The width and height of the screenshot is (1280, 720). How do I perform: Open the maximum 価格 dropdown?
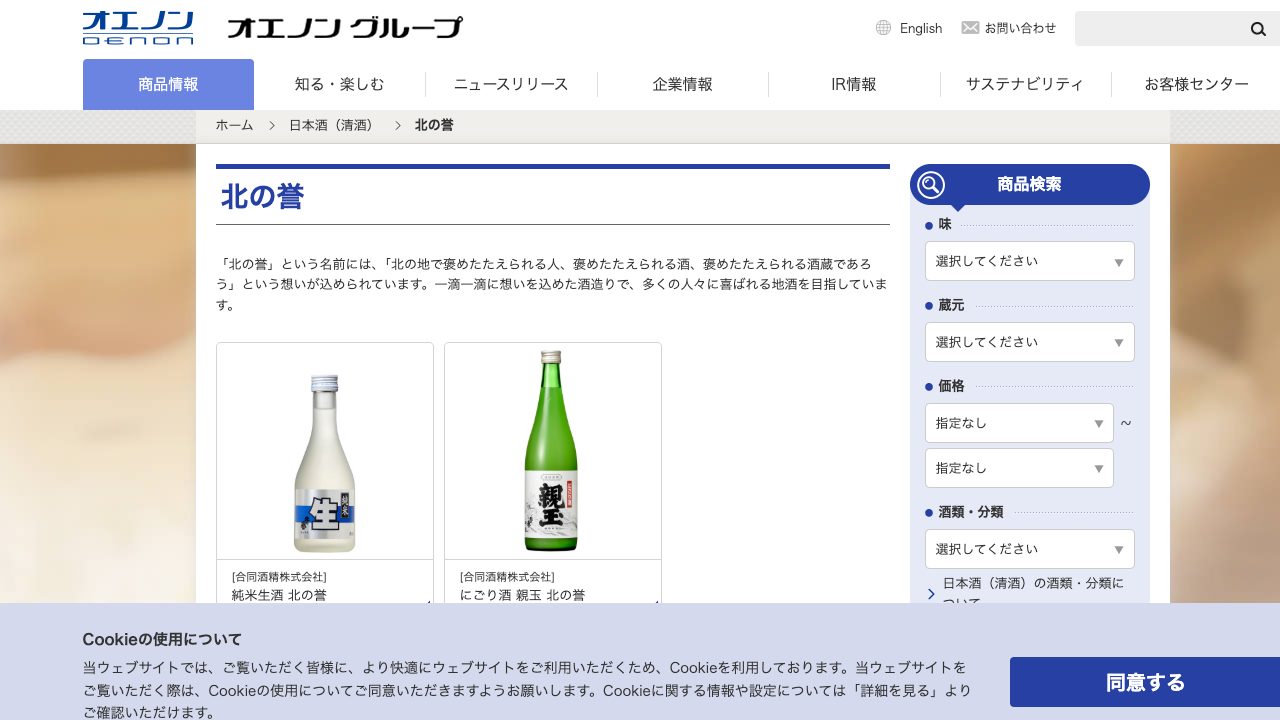(1019, 468)
